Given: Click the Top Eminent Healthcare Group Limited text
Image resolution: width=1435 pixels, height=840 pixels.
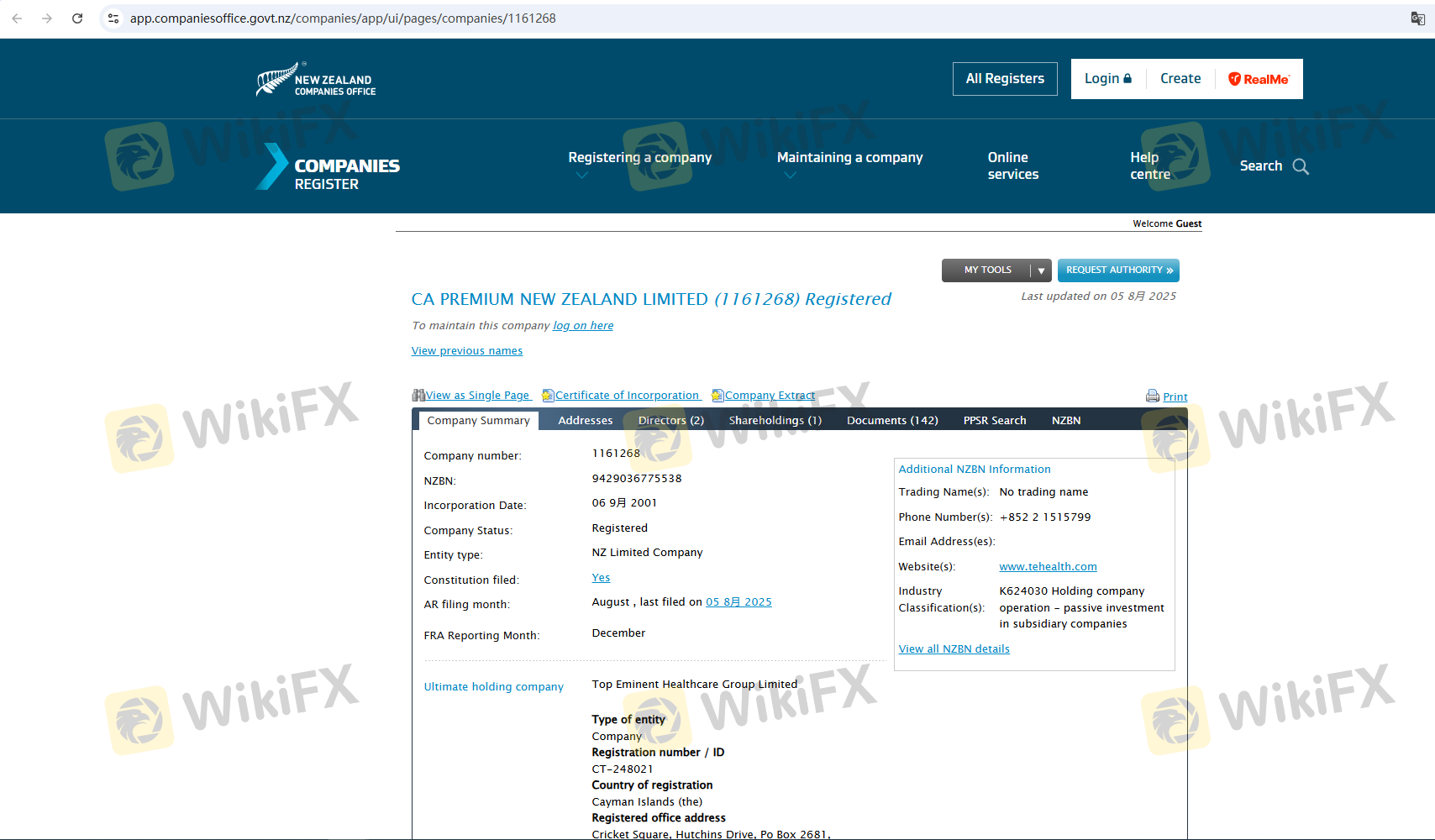Looking at the screenshot, I should pyautogui.click(x=695, y=685).
